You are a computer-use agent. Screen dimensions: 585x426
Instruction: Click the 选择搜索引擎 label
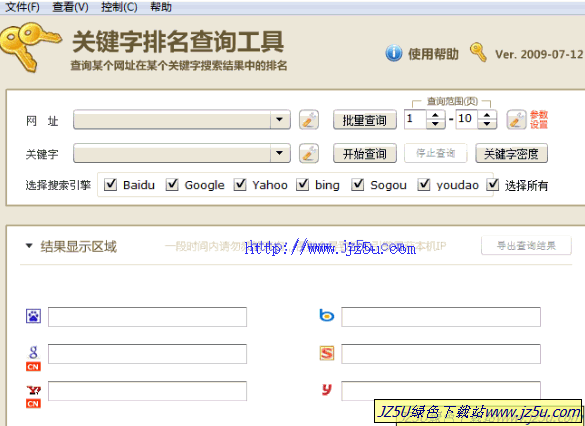point(58,185)
